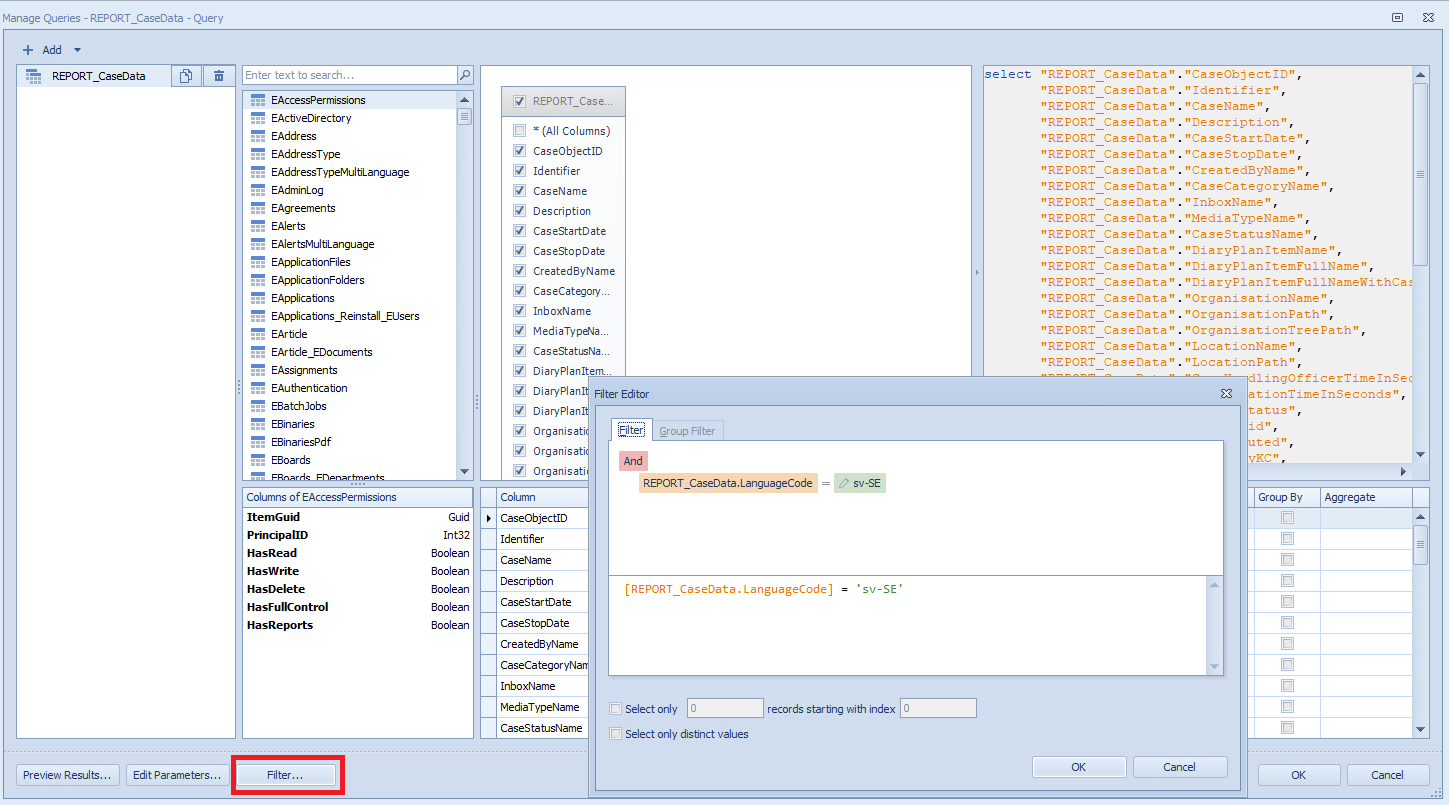Select the EAdminLog table
The image size is (1449, 805).
click(297, 190)
